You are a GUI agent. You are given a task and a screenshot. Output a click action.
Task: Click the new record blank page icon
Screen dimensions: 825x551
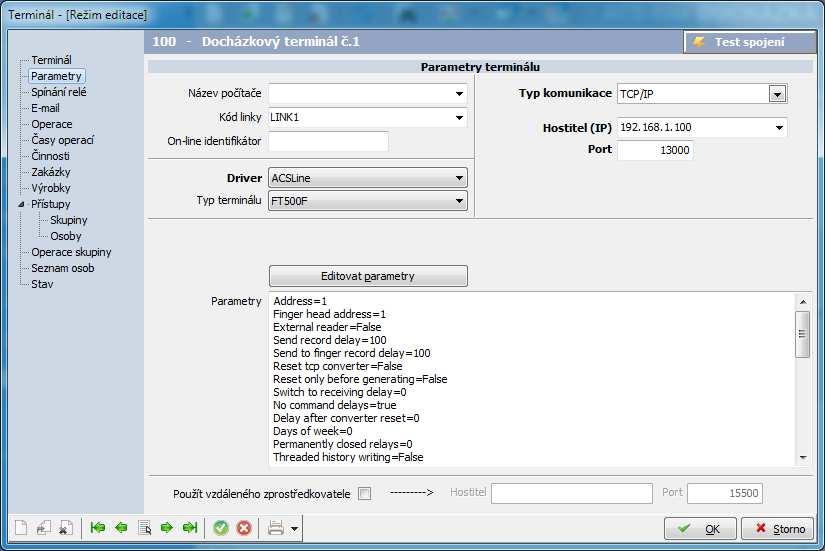pos(21,527)
